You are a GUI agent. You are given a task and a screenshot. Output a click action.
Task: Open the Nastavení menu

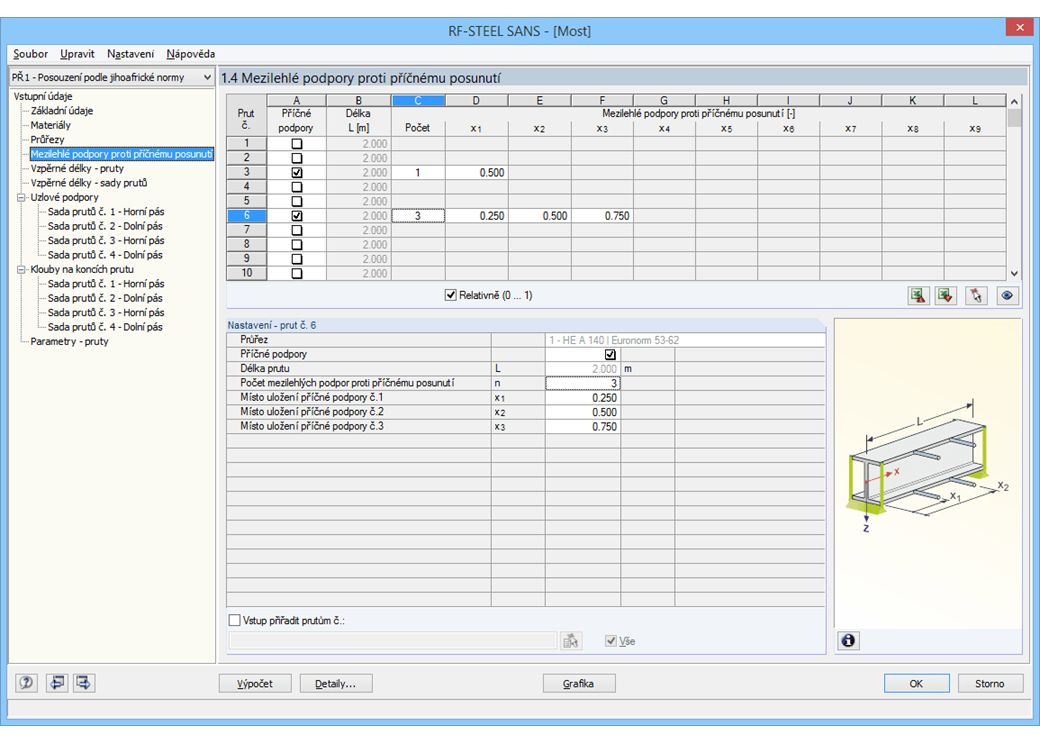point(130,54)
